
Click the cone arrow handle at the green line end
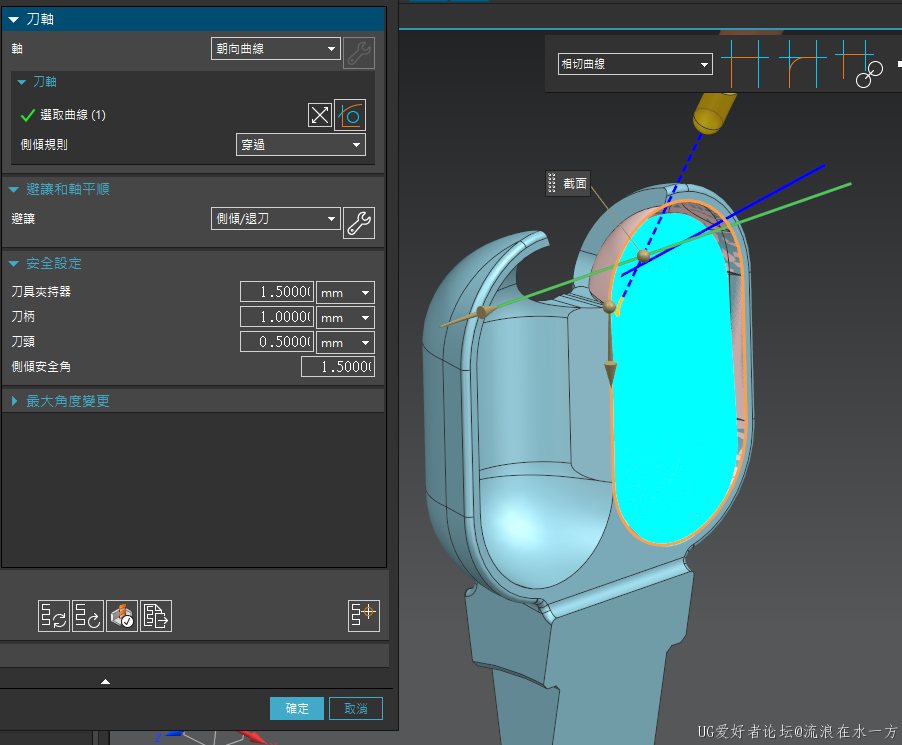(x=486, y=312)
